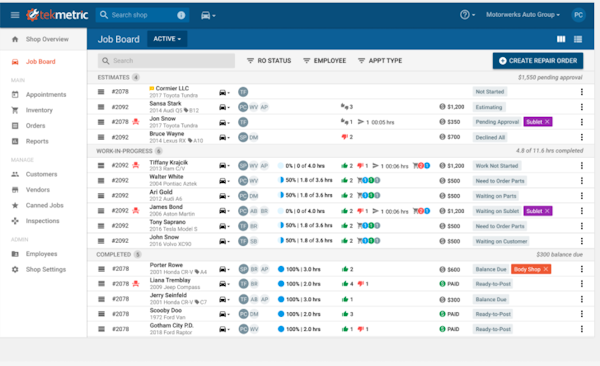Open the APPT TYPE filter
600x366 pixels.
(380, 61)
